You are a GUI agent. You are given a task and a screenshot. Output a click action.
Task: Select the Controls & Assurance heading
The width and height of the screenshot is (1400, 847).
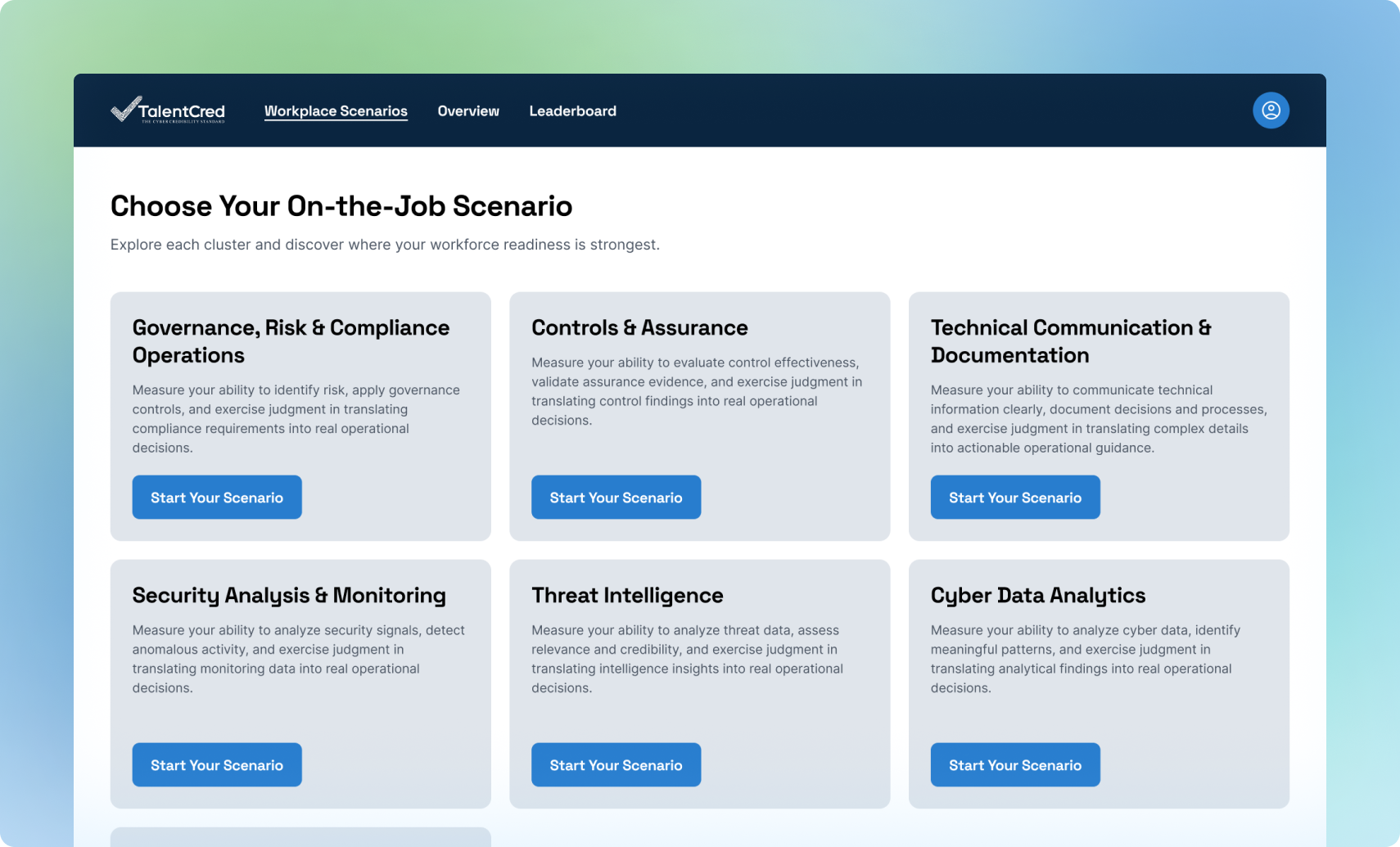639,328
